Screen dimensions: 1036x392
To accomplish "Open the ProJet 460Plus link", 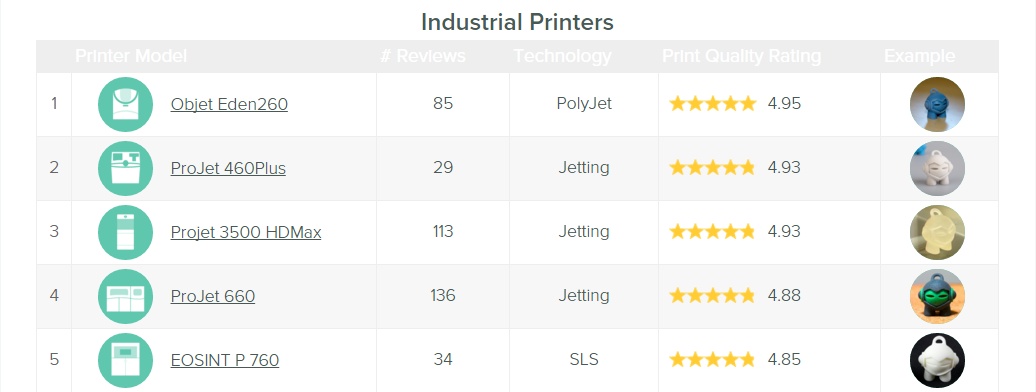I will tap(228, 169).
